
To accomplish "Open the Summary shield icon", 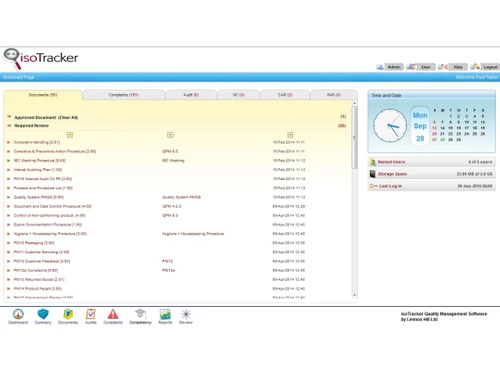I will coord(43,314).
